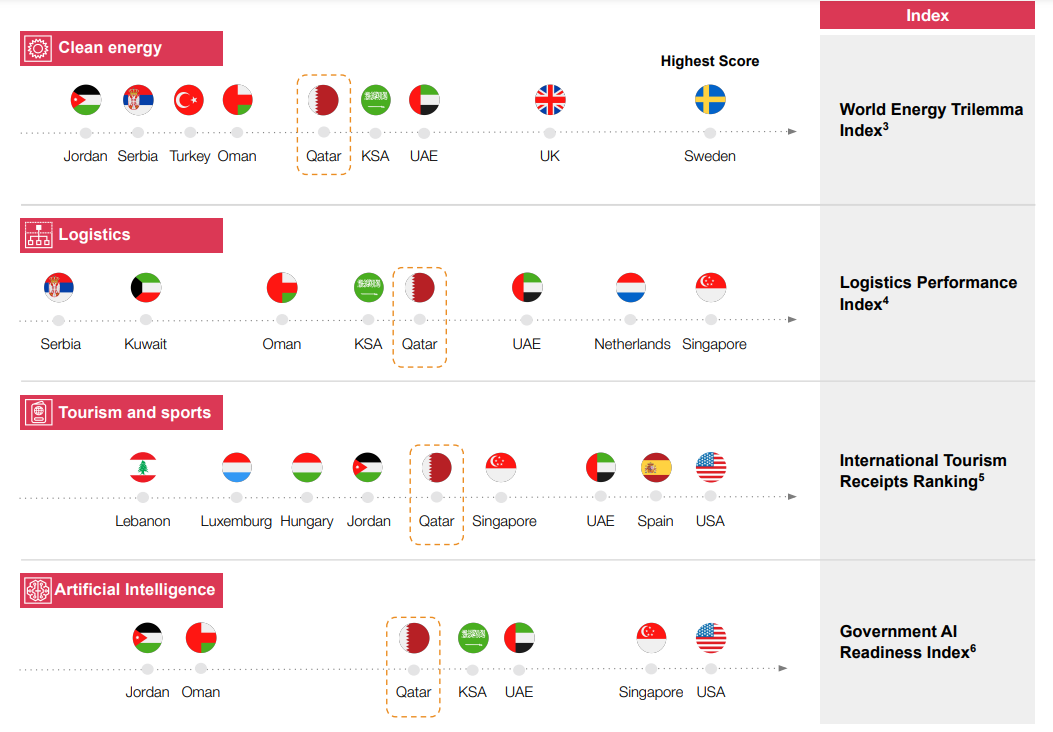The height and width of the screenshot is (732, 1053).
Task: Click Qatar's dot marker in the Logistics row
Action: point(420,319)
